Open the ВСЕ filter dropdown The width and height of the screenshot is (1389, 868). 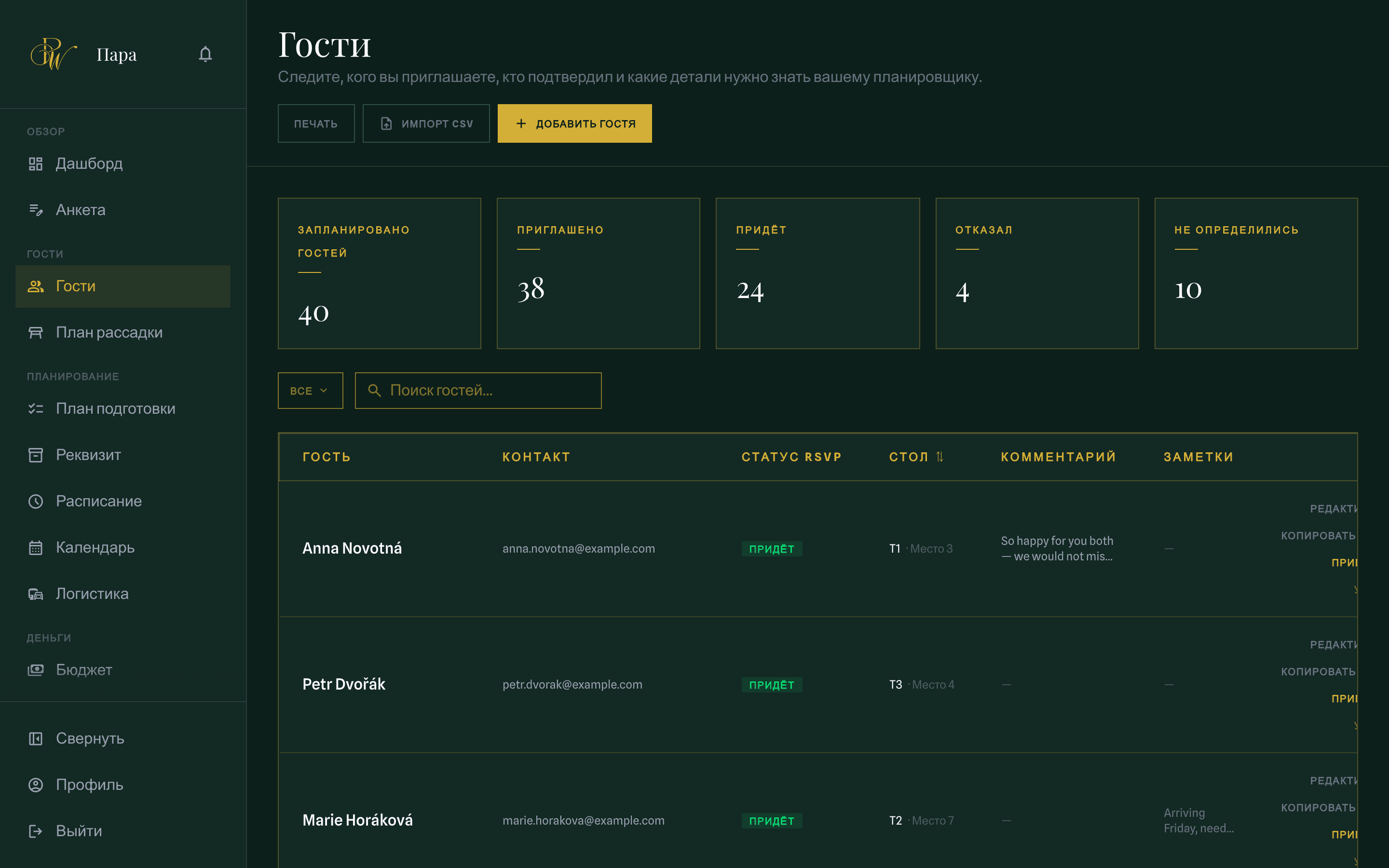pyautogui.click(x=311, y=391)
